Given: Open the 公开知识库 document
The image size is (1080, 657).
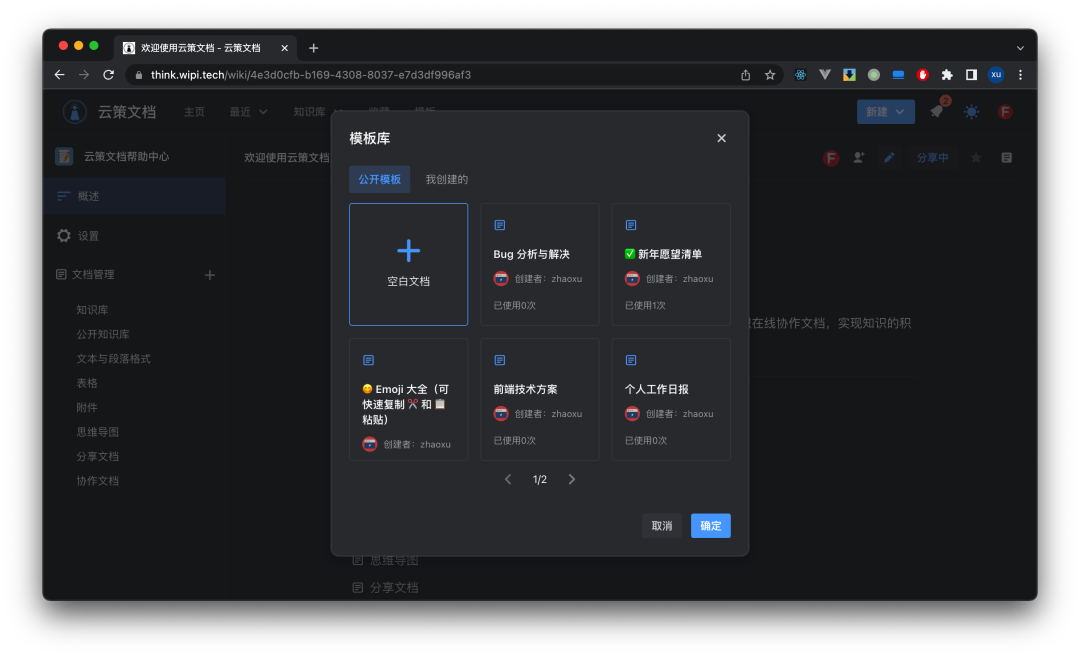Looking at the screenshot, I should point(103,334).
